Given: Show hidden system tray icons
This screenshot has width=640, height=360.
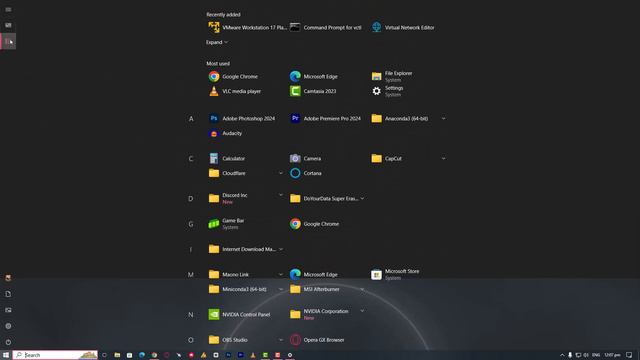Looking at the screenshot, I should [x=562, y=355].
